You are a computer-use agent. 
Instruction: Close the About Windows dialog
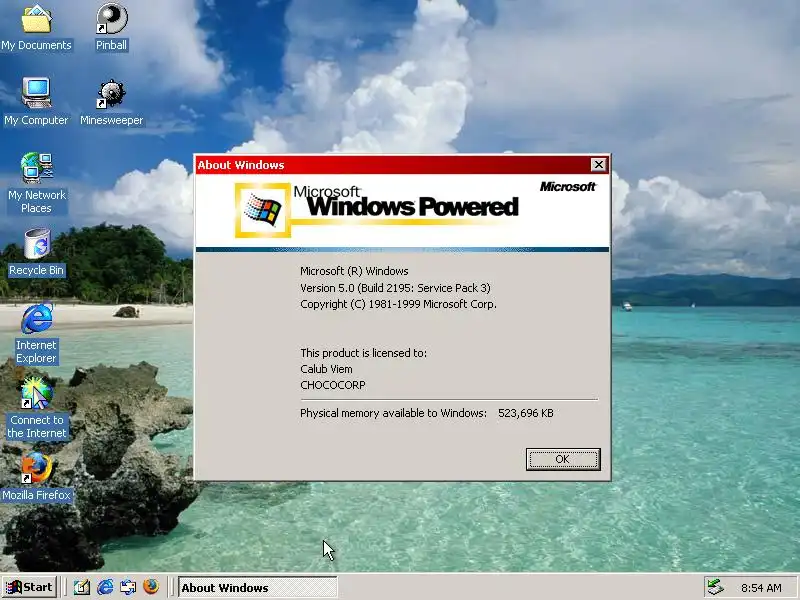click(598, 165)
